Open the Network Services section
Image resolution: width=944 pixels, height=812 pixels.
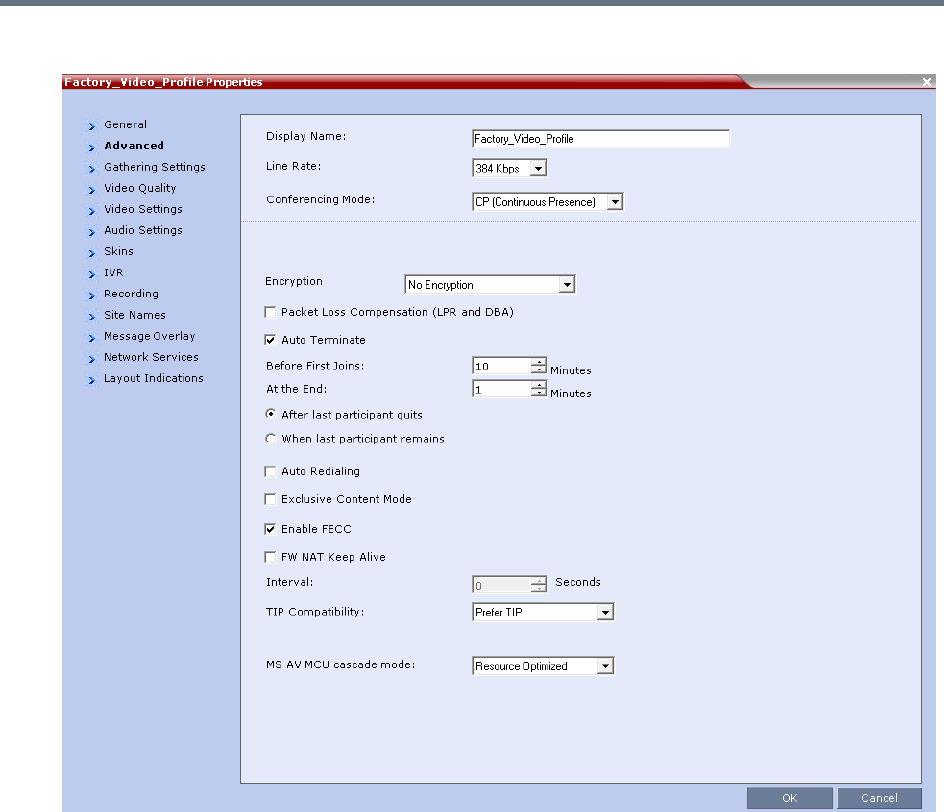[x=151, y=357]
